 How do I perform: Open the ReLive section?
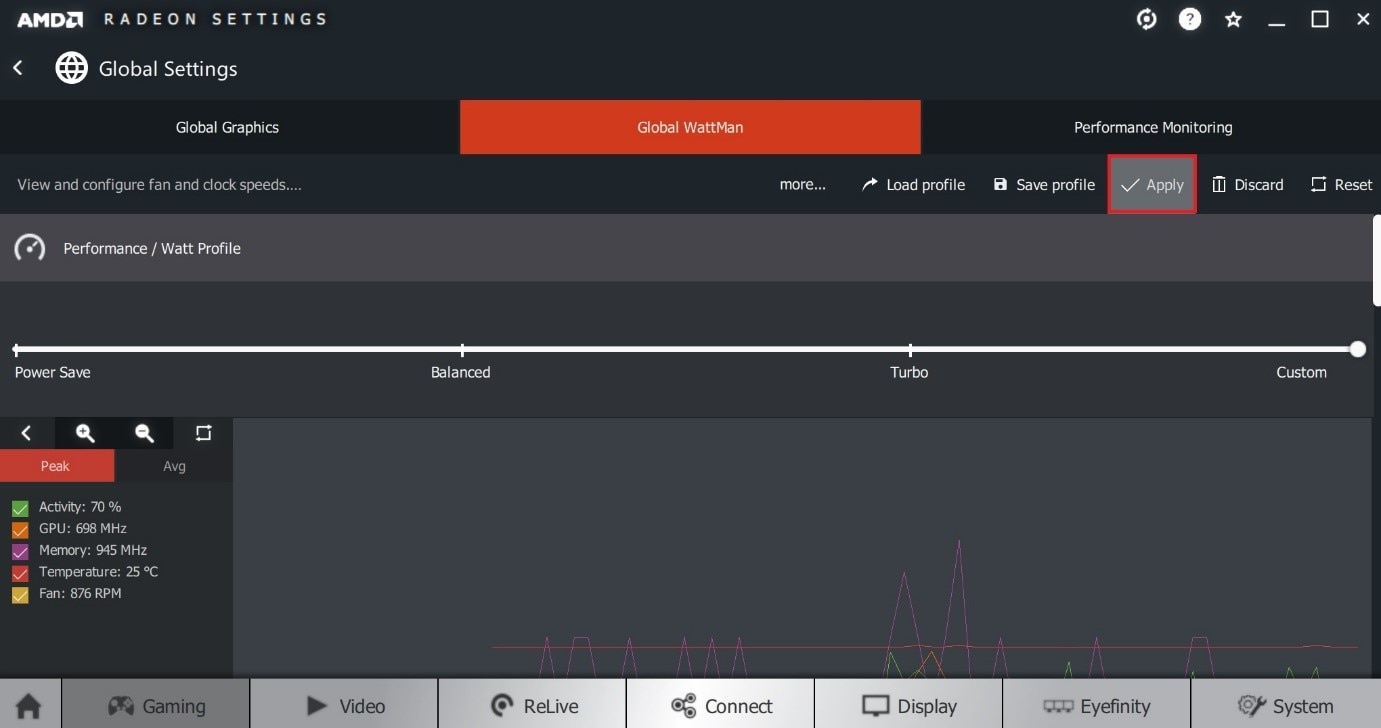pyautogui.click(x=532, y=706)
